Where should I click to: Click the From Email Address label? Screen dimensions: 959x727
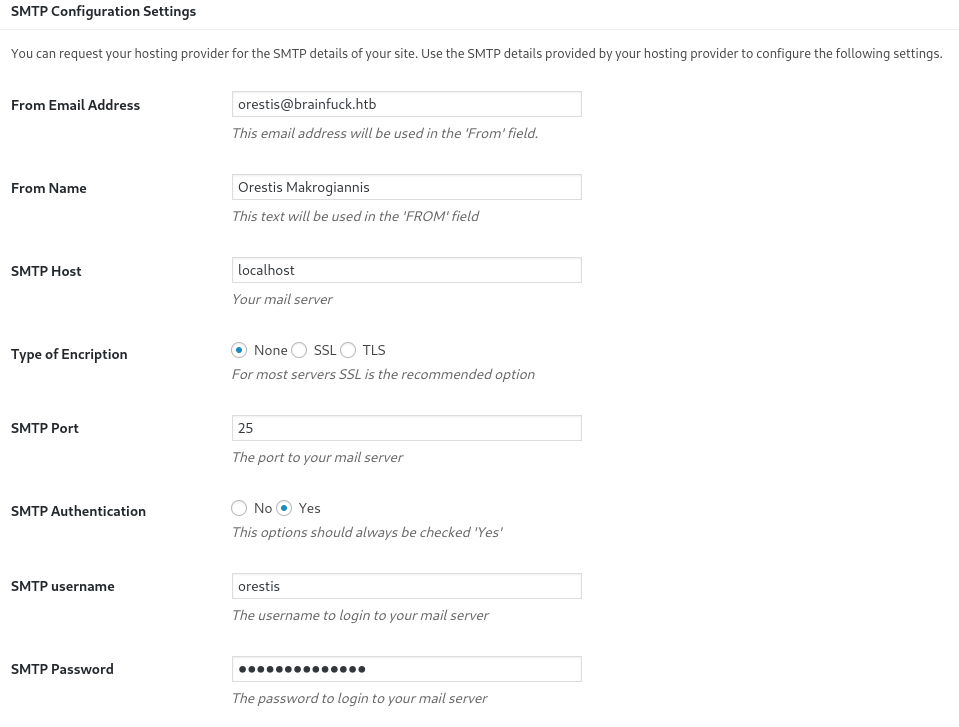tap(75, 105)
